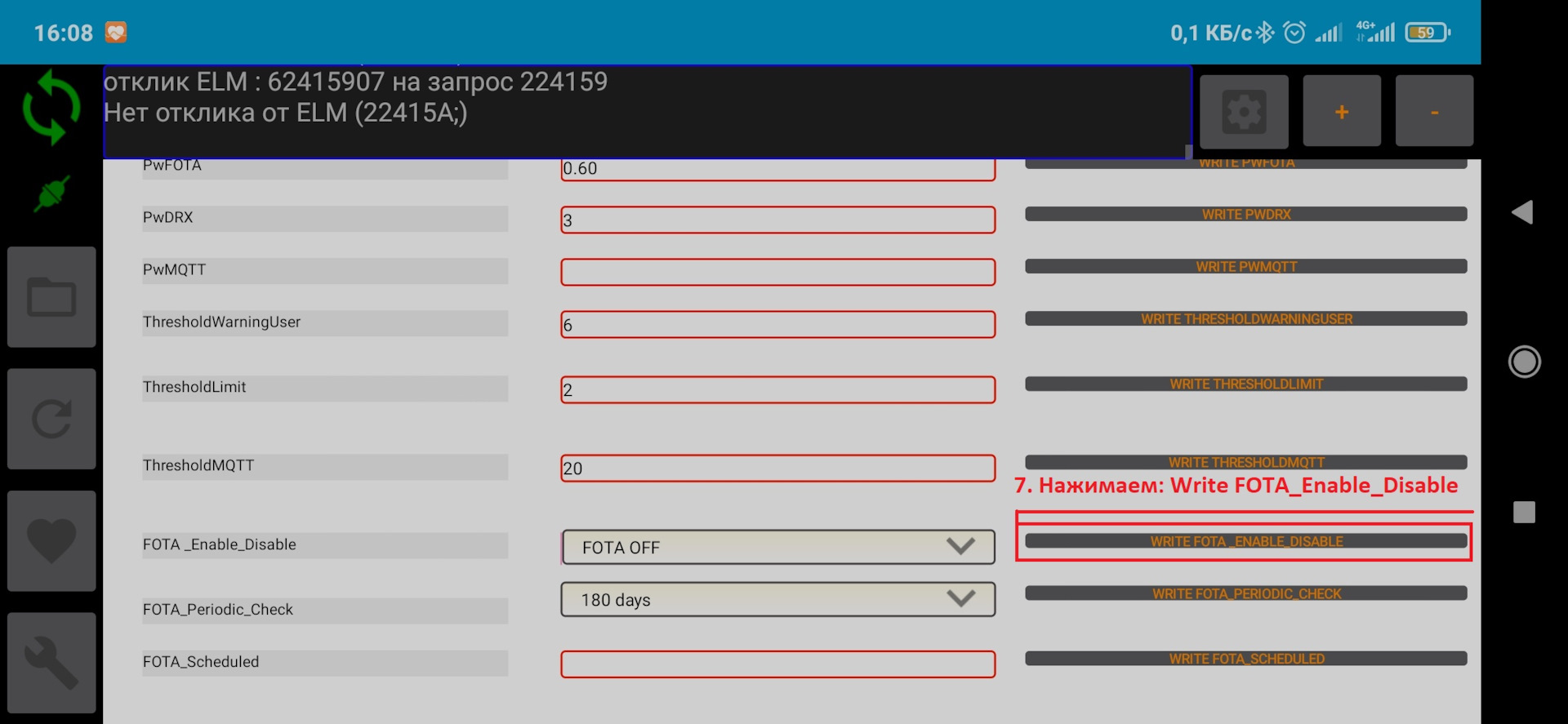Tap the alarm clock status icon
Viewport: 1568px width, 724px height.
pos(1294,33)
